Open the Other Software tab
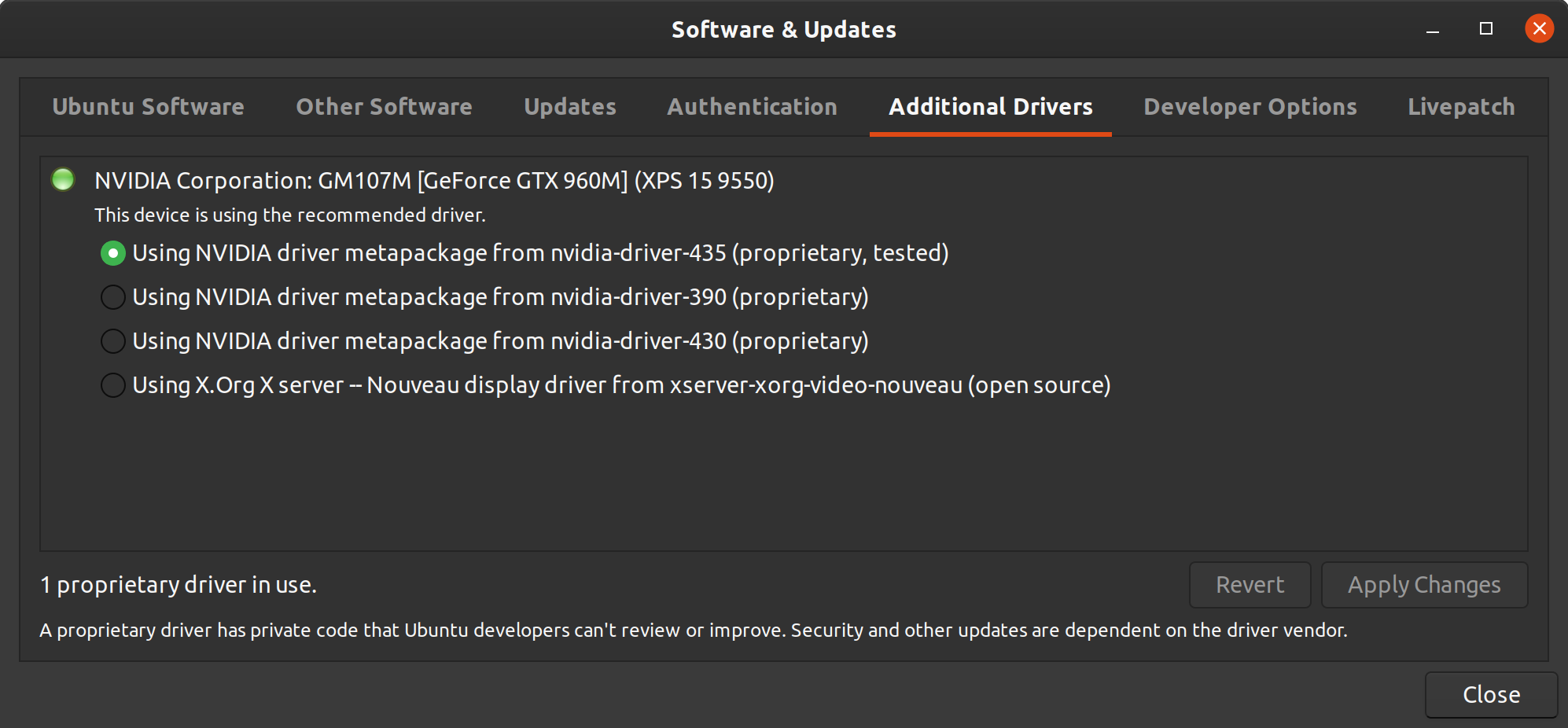1568x728 pixels. [384, 107]
